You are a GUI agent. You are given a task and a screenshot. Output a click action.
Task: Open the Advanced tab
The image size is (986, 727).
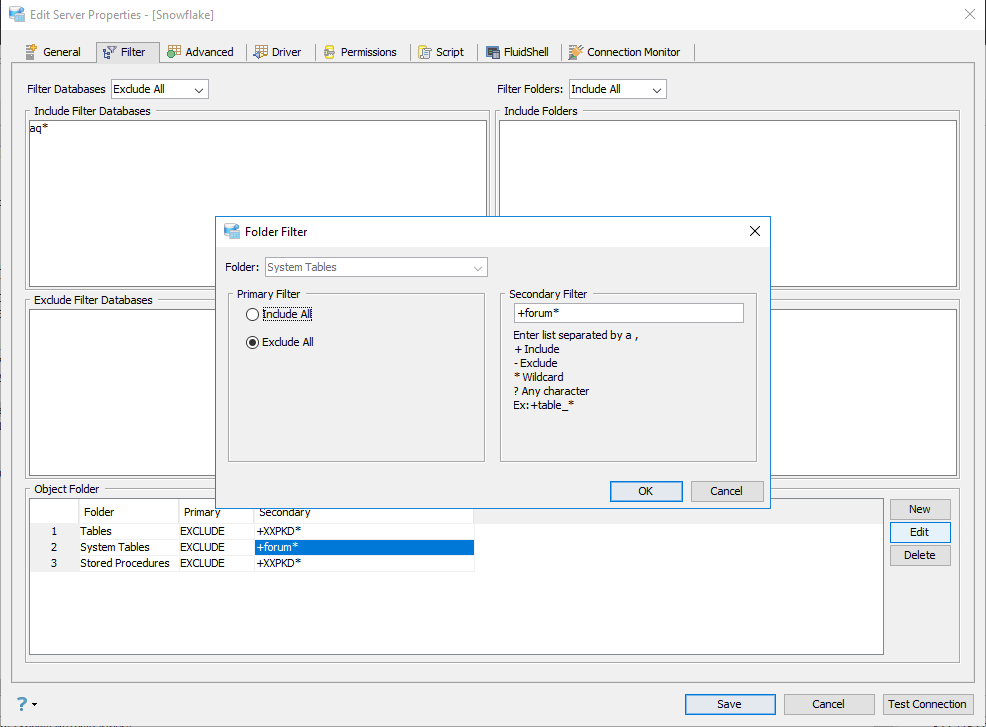[201, 52]
